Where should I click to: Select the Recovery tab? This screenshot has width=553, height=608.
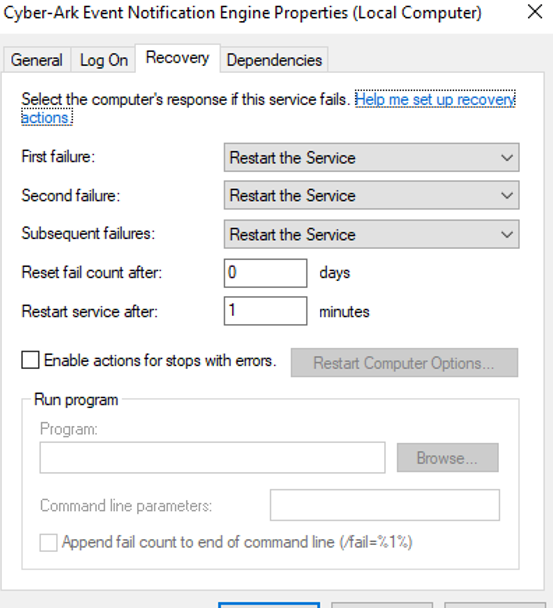pos(178,58)
